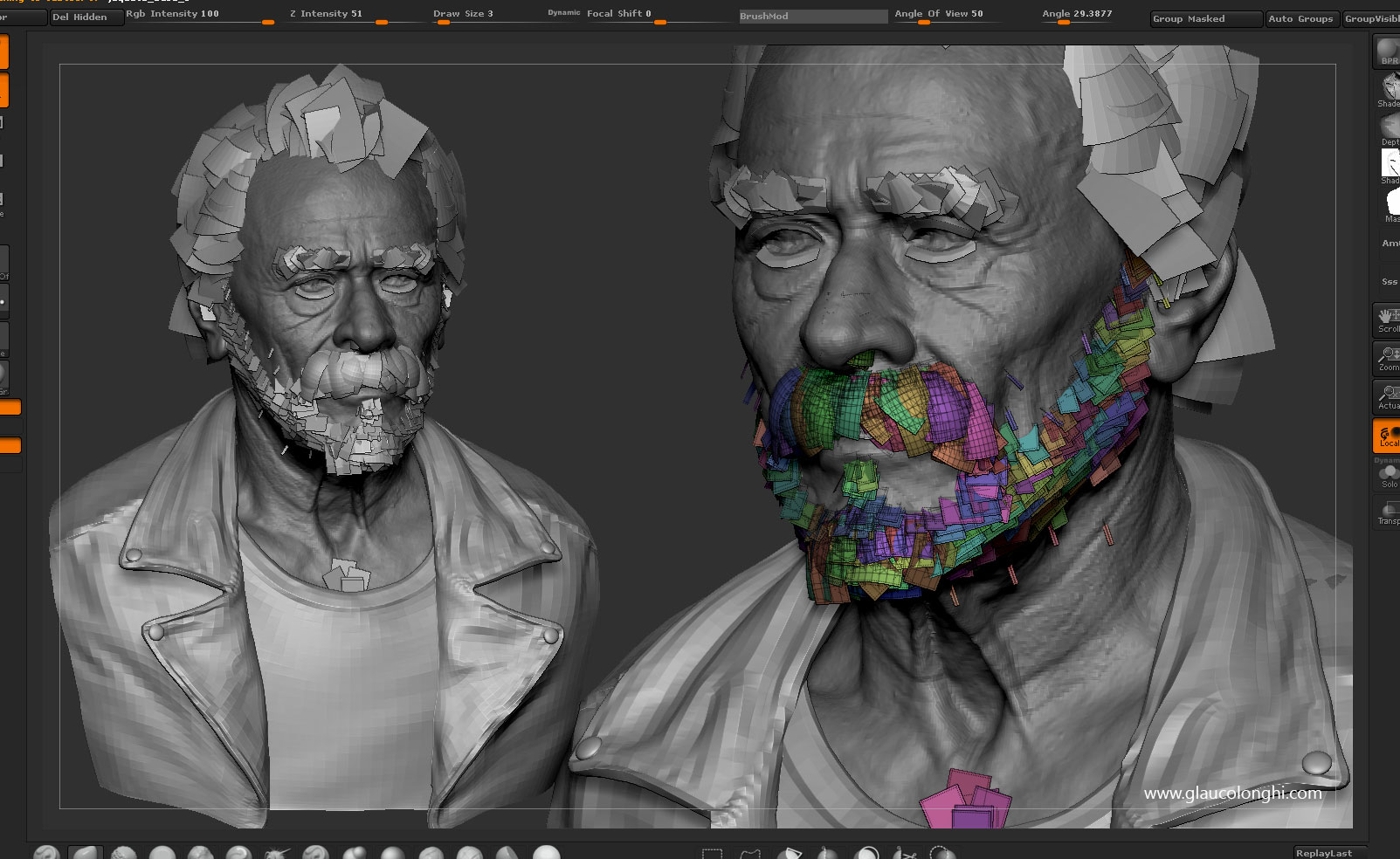1400x859 pixels.
Task: Click the Amb occlusion pass button
Action: point(1388,244)
